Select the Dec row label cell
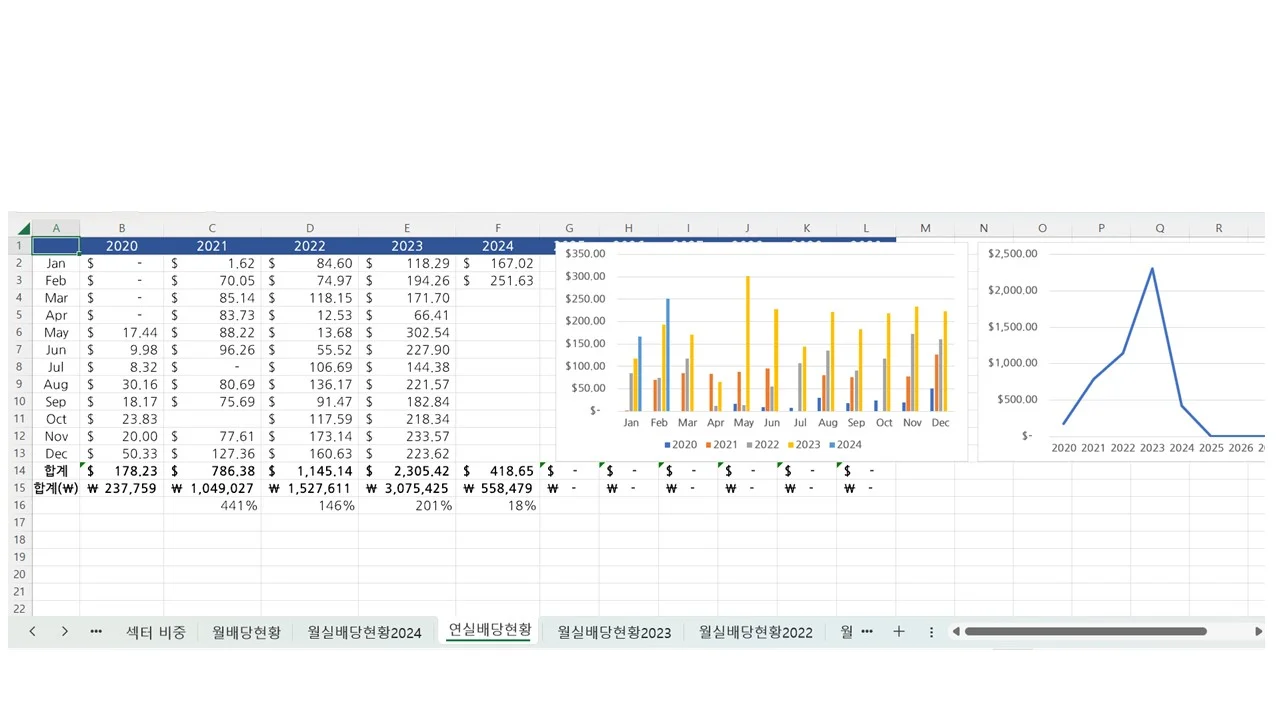 [56, 453]
